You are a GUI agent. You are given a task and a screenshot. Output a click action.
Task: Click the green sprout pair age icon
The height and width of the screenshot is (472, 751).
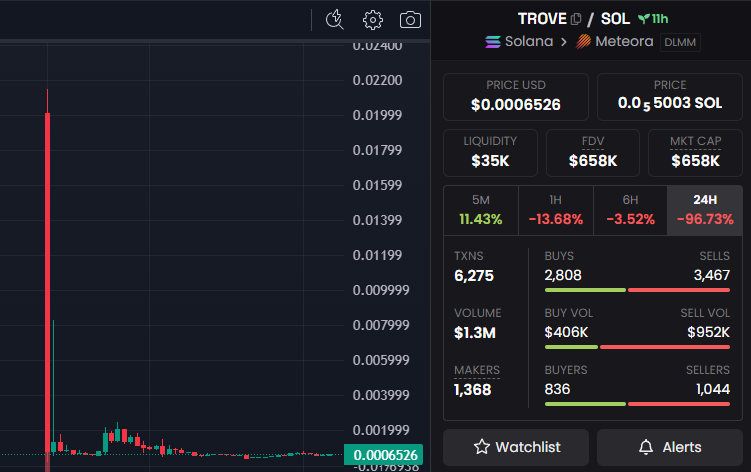[644, 19]
